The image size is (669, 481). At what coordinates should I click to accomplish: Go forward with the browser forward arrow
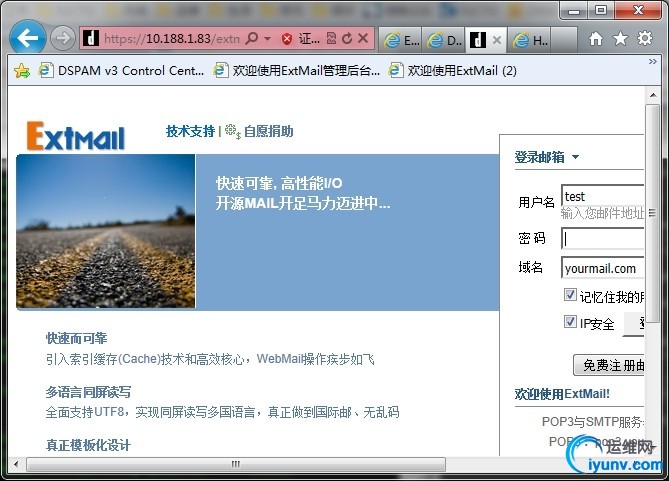coord(63,38)
